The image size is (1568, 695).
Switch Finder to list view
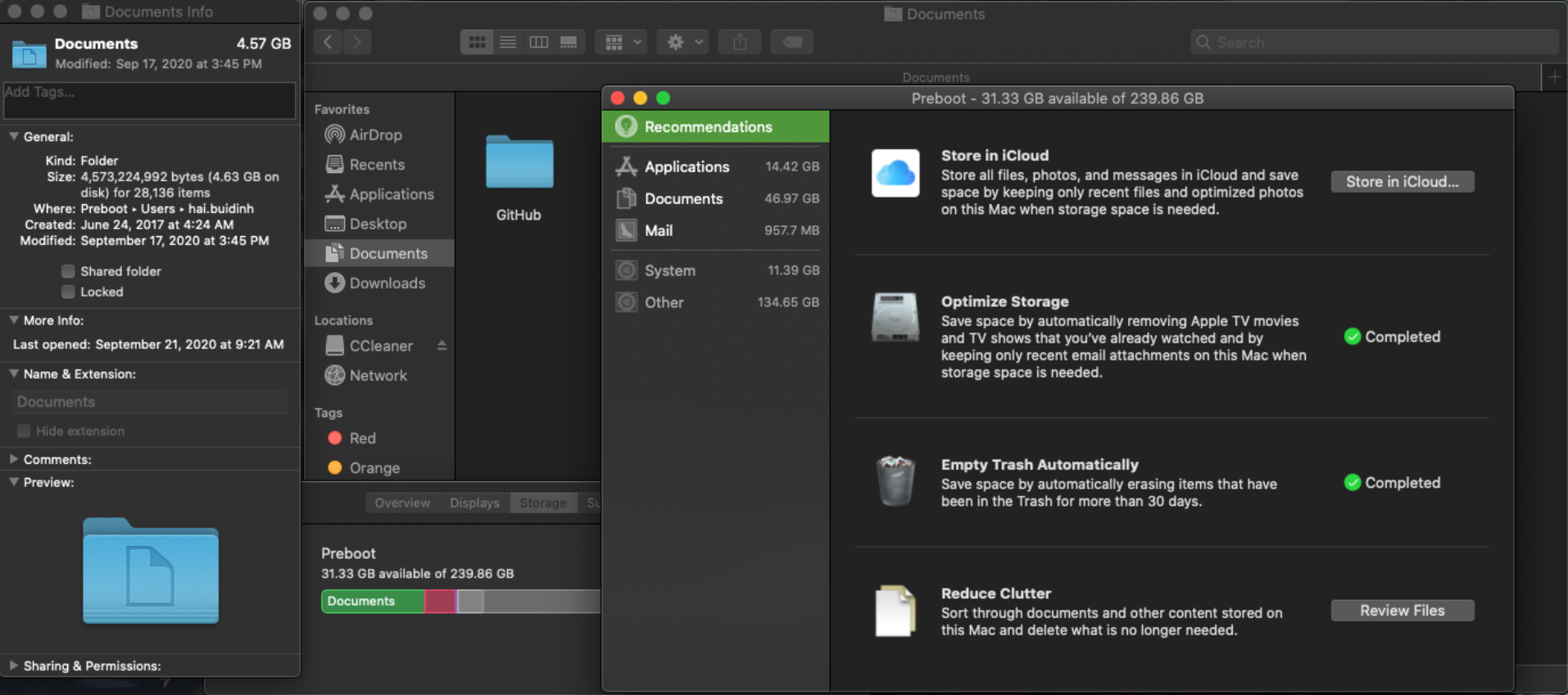(x=508, y=42)
